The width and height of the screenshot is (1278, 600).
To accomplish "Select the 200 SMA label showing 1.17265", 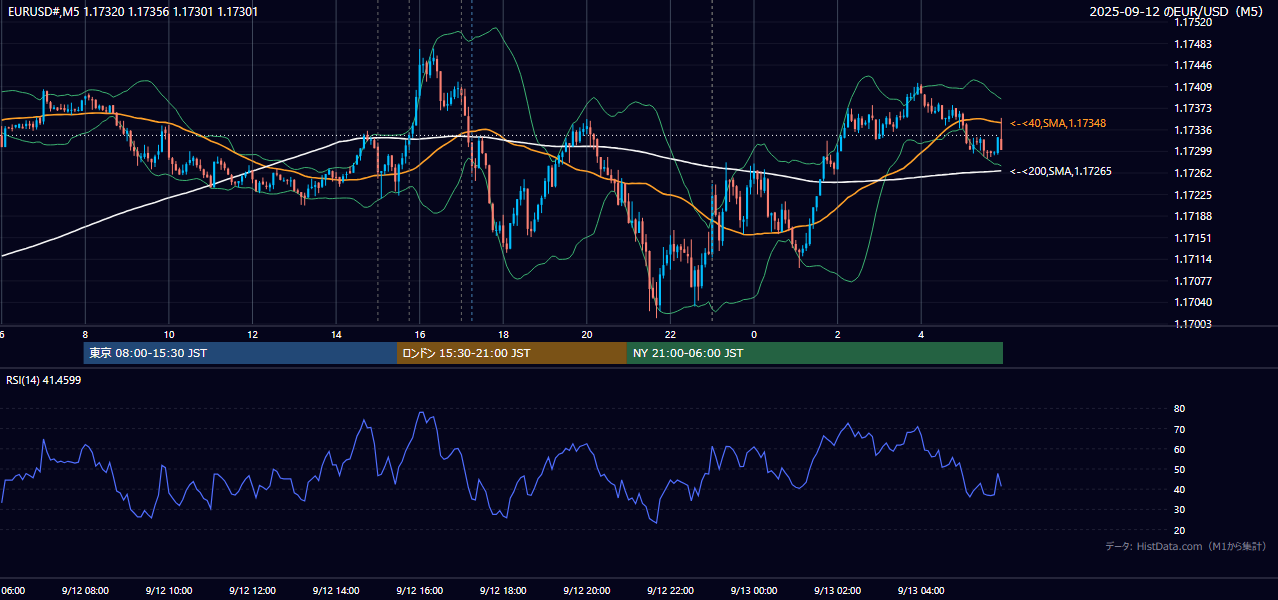I will (1061, 171).
